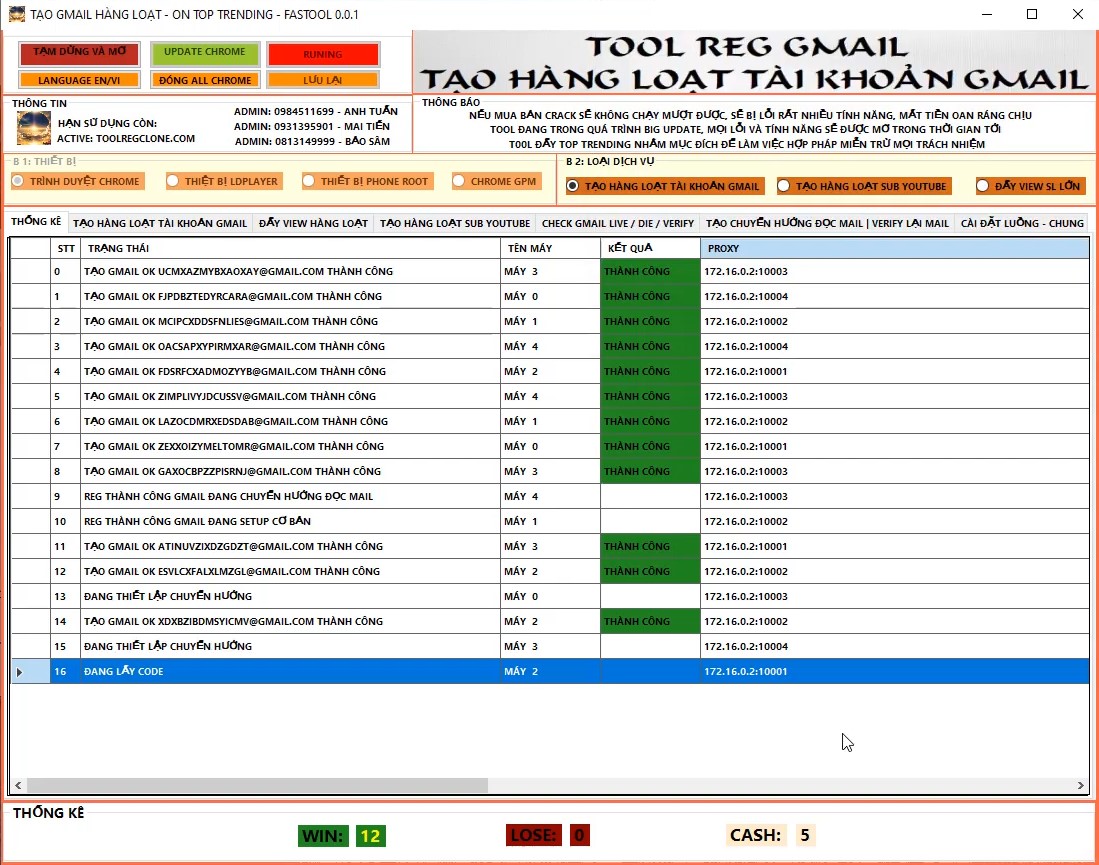Click the Proxy column header
Image resolution: width=1099 pixels, height=865 pixels.
(894, 247)
